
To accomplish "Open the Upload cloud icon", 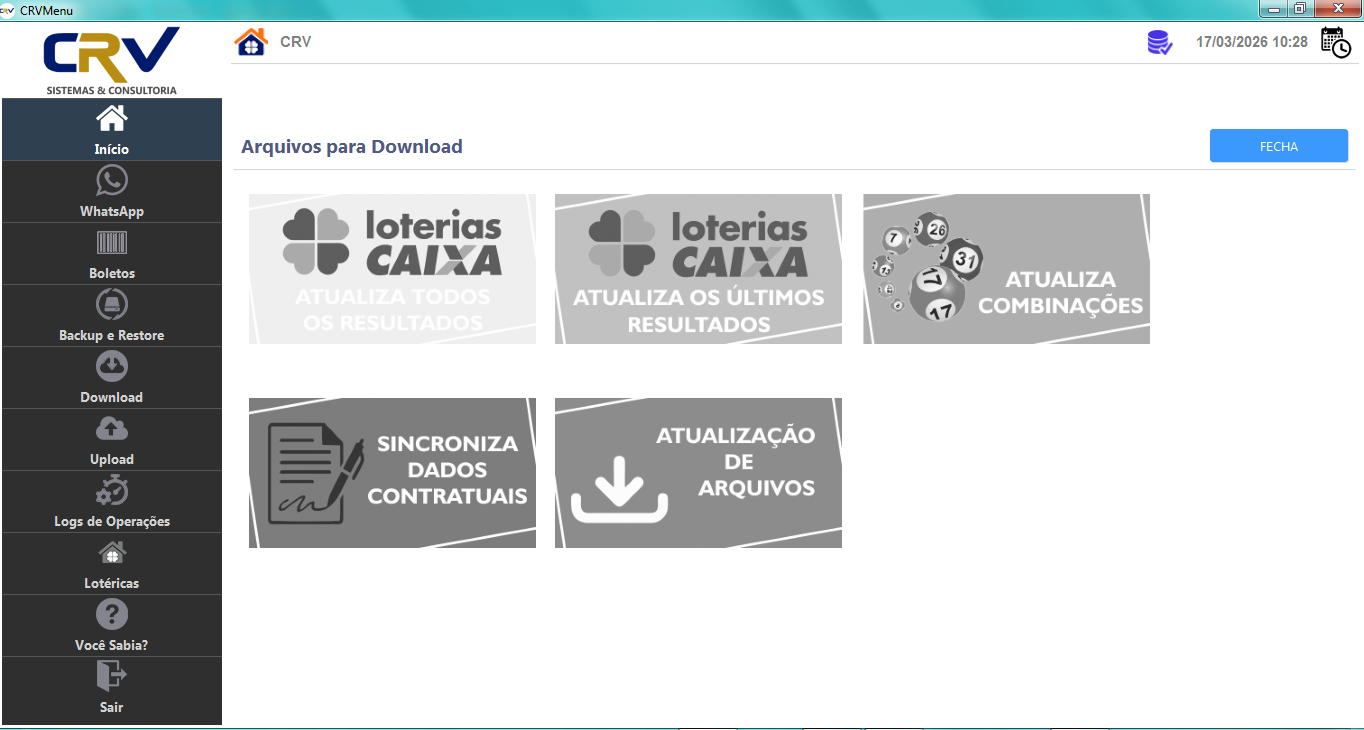I will [x=111, y=429].
